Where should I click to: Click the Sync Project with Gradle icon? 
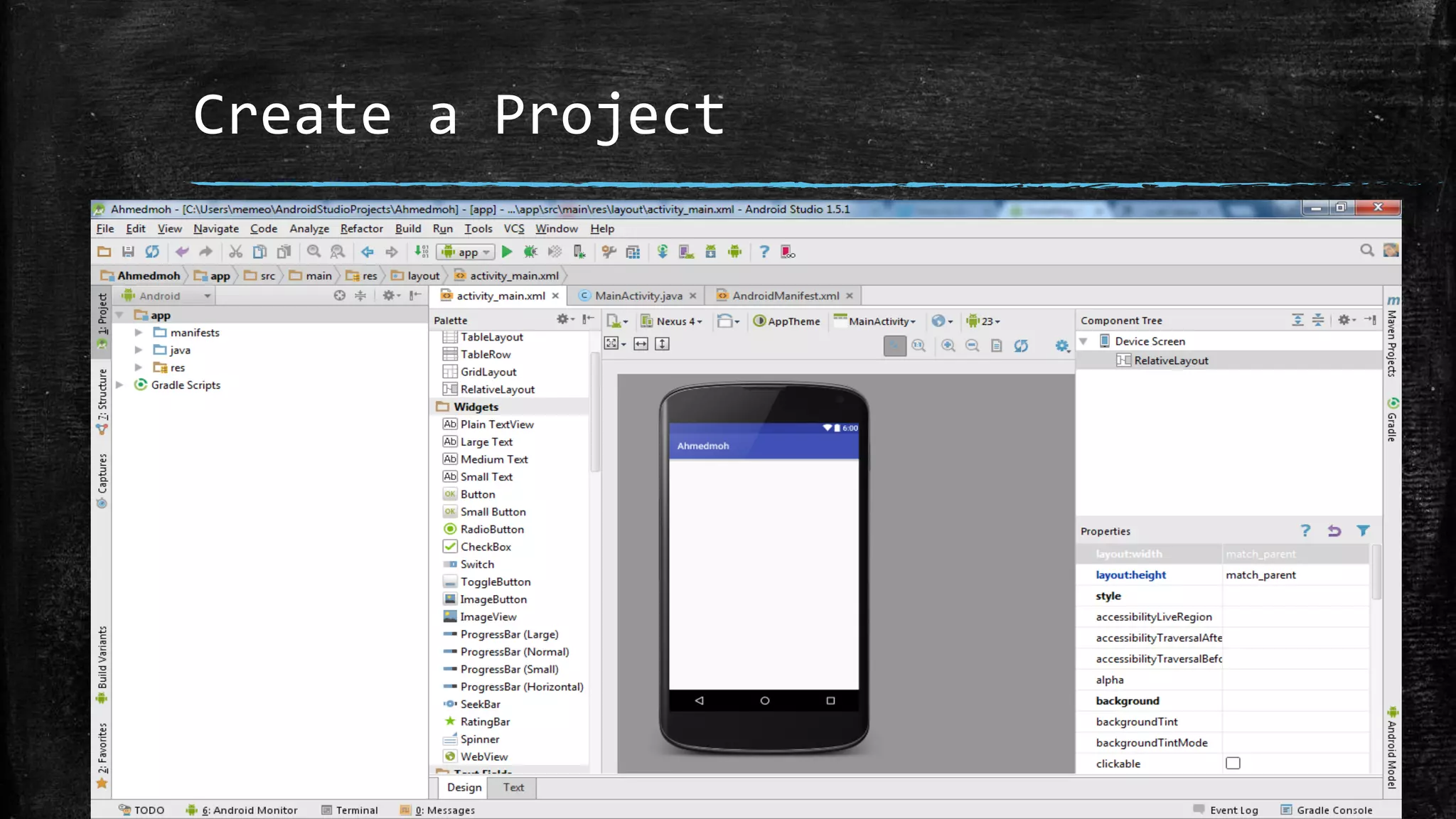tap(662, 252)
